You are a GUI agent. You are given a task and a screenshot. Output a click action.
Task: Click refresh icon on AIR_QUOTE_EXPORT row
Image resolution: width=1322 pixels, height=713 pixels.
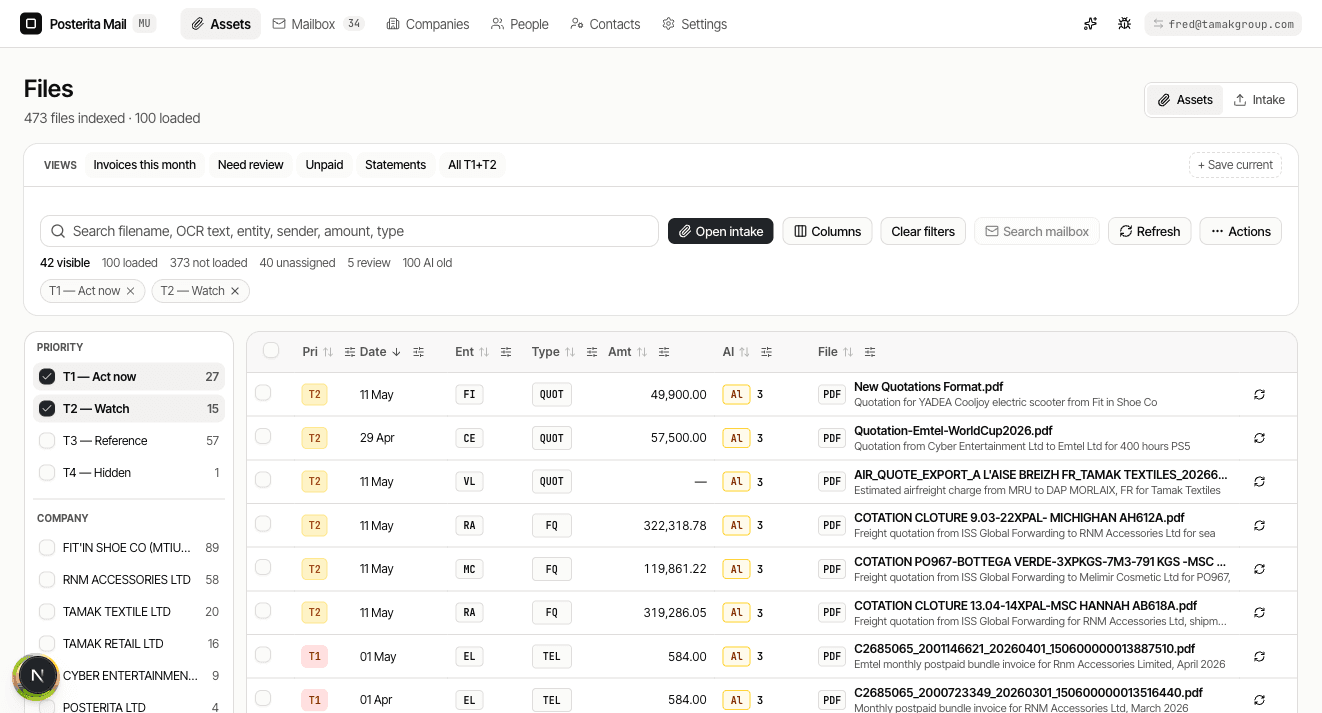[1259, 481]
